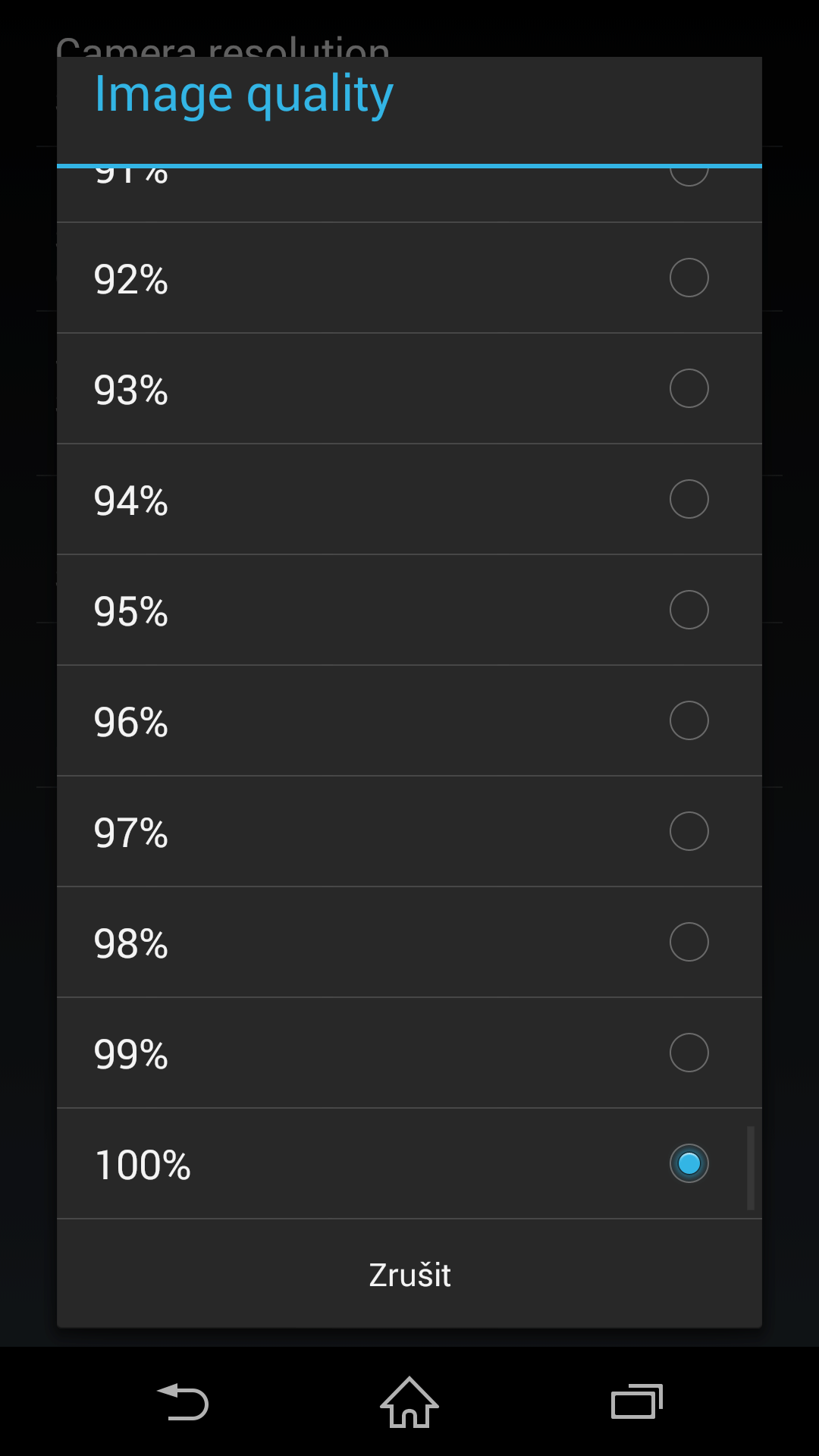Open the recent apps overview icon
The width and height of the screenshot is (819, 1456).
pos(637,1401)
